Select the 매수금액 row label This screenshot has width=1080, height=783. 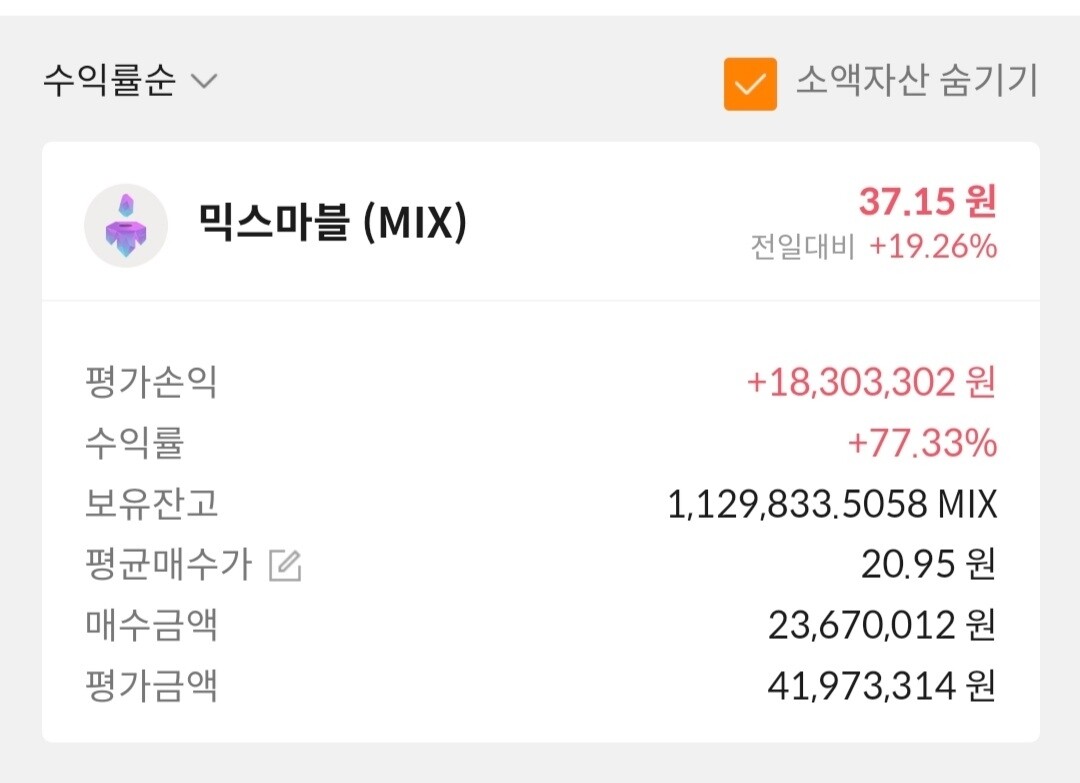pyautogui.click(x=151, y=626)
